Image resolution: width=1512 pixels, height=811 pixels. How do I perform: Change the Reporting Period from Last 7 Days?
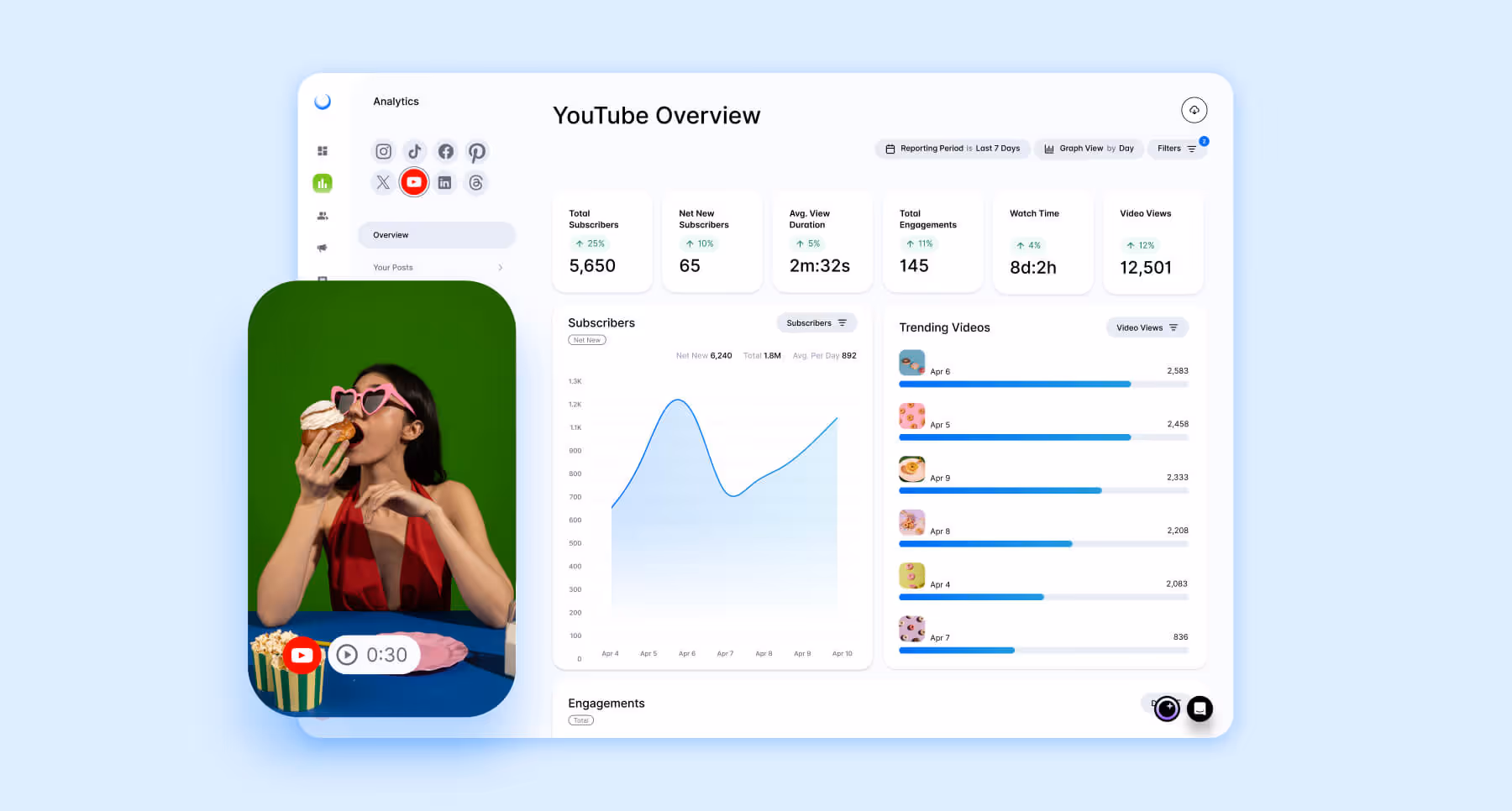click(952, 149)
